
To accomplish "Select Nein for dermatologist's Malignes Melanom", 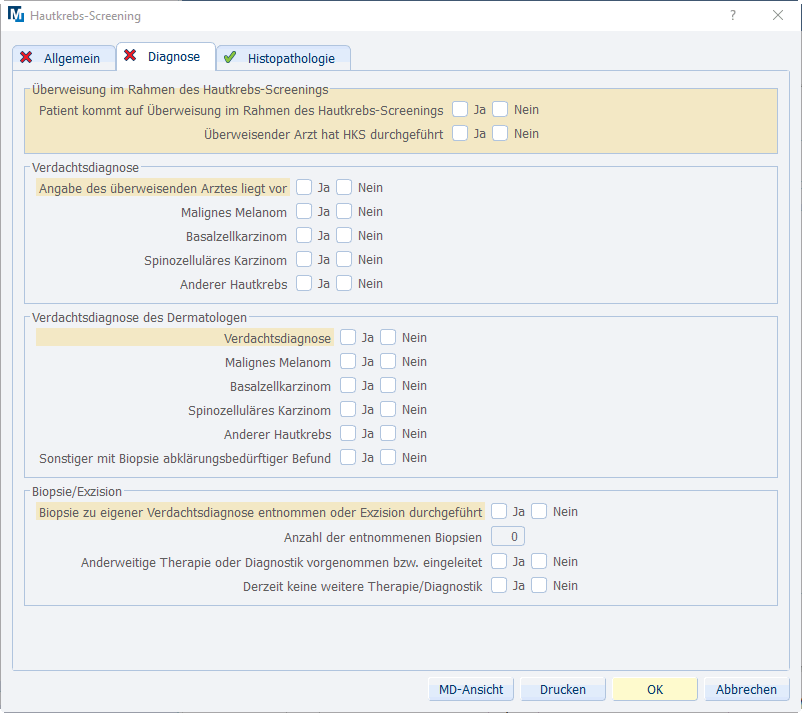I will [x=388, y=362].
